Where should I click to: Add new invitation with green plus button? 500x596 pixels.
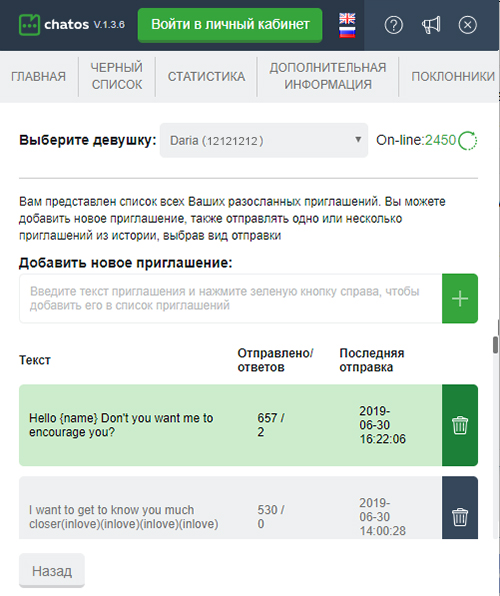tap(460, 298)
